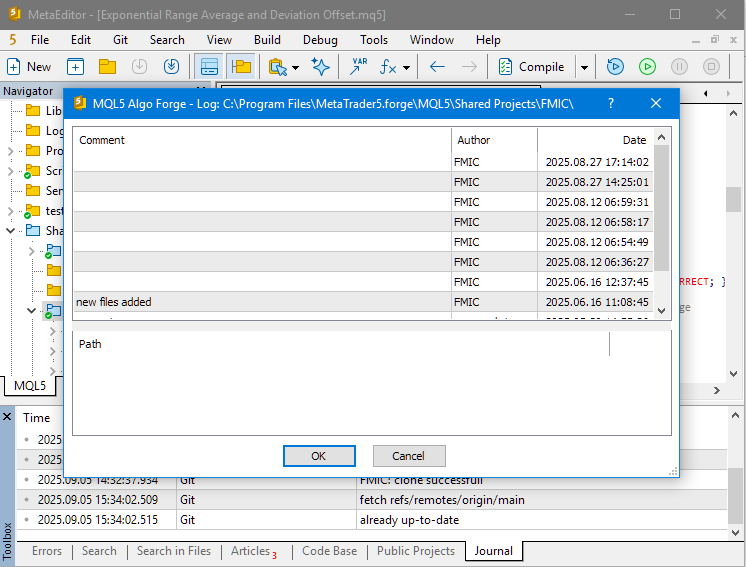Switch to the Public Projects tab
The image size is (746, 567).
[x=416, y=551]
